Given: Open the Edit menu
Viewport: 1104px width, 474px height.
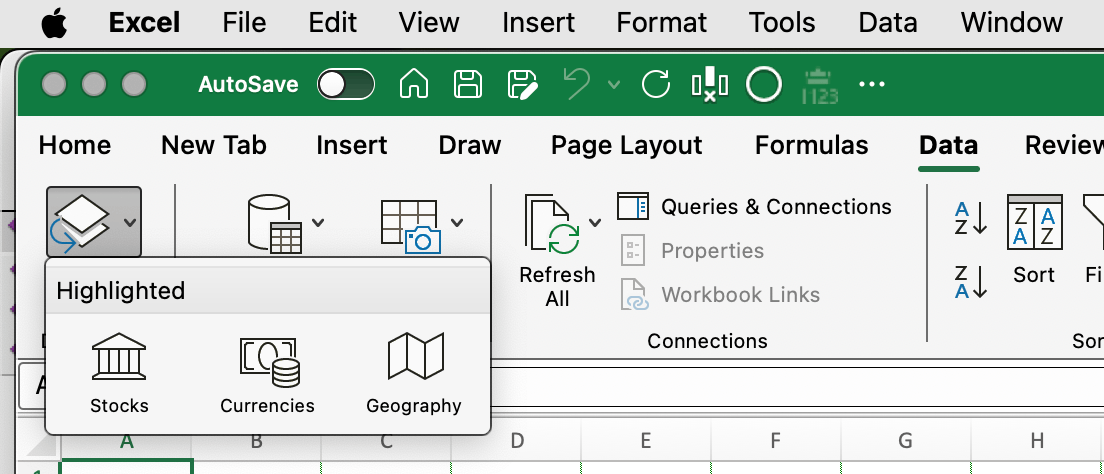Looking at the screenshot, I should pyautogui.click(x=332, y=23).
